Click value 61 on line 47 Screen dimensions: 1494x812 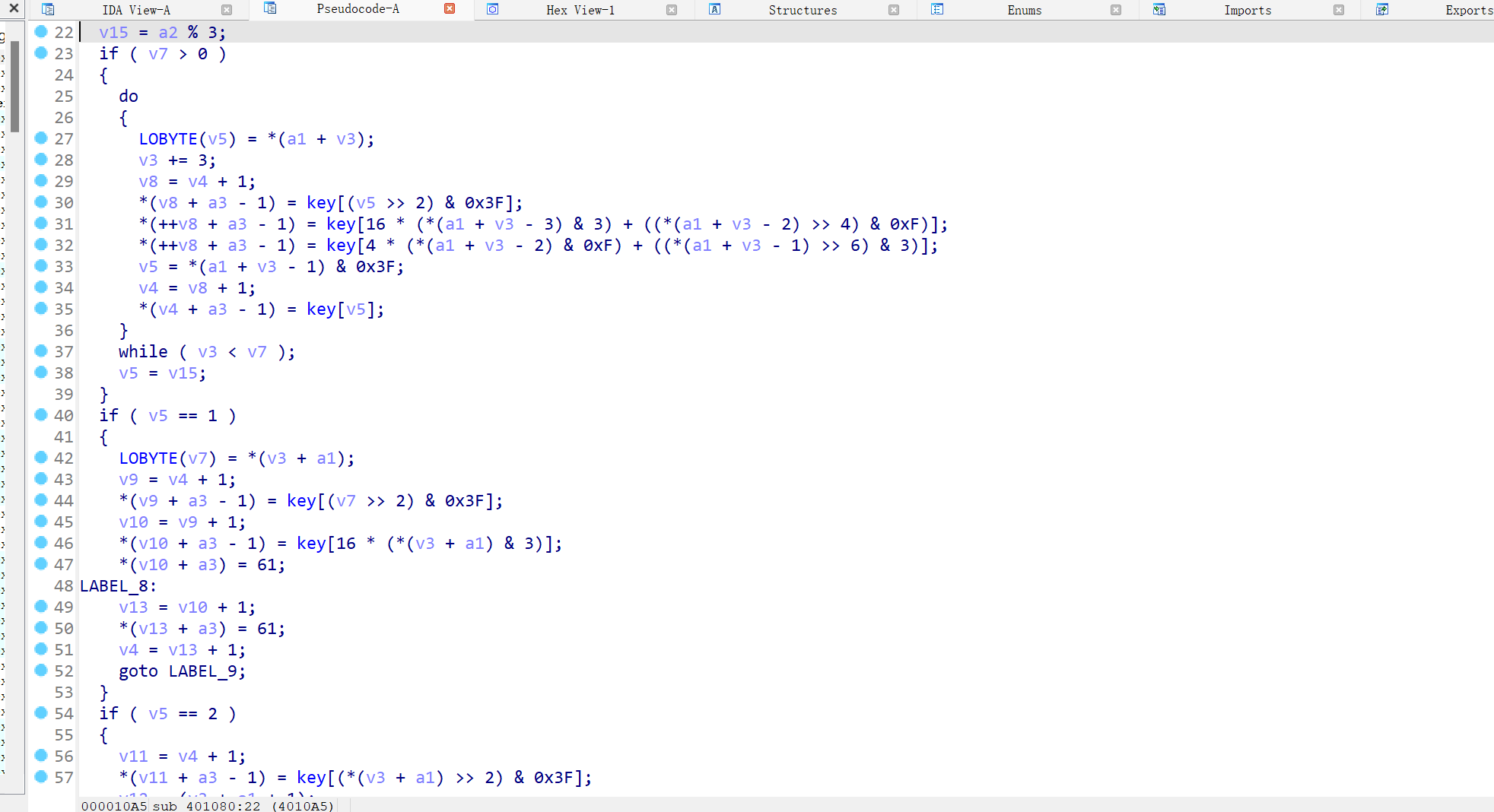[266, 565]
